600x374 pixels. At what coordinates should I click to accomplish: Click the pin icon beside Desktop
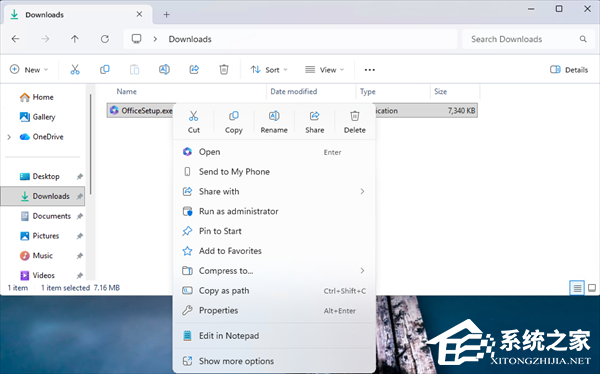coord(80,176)
